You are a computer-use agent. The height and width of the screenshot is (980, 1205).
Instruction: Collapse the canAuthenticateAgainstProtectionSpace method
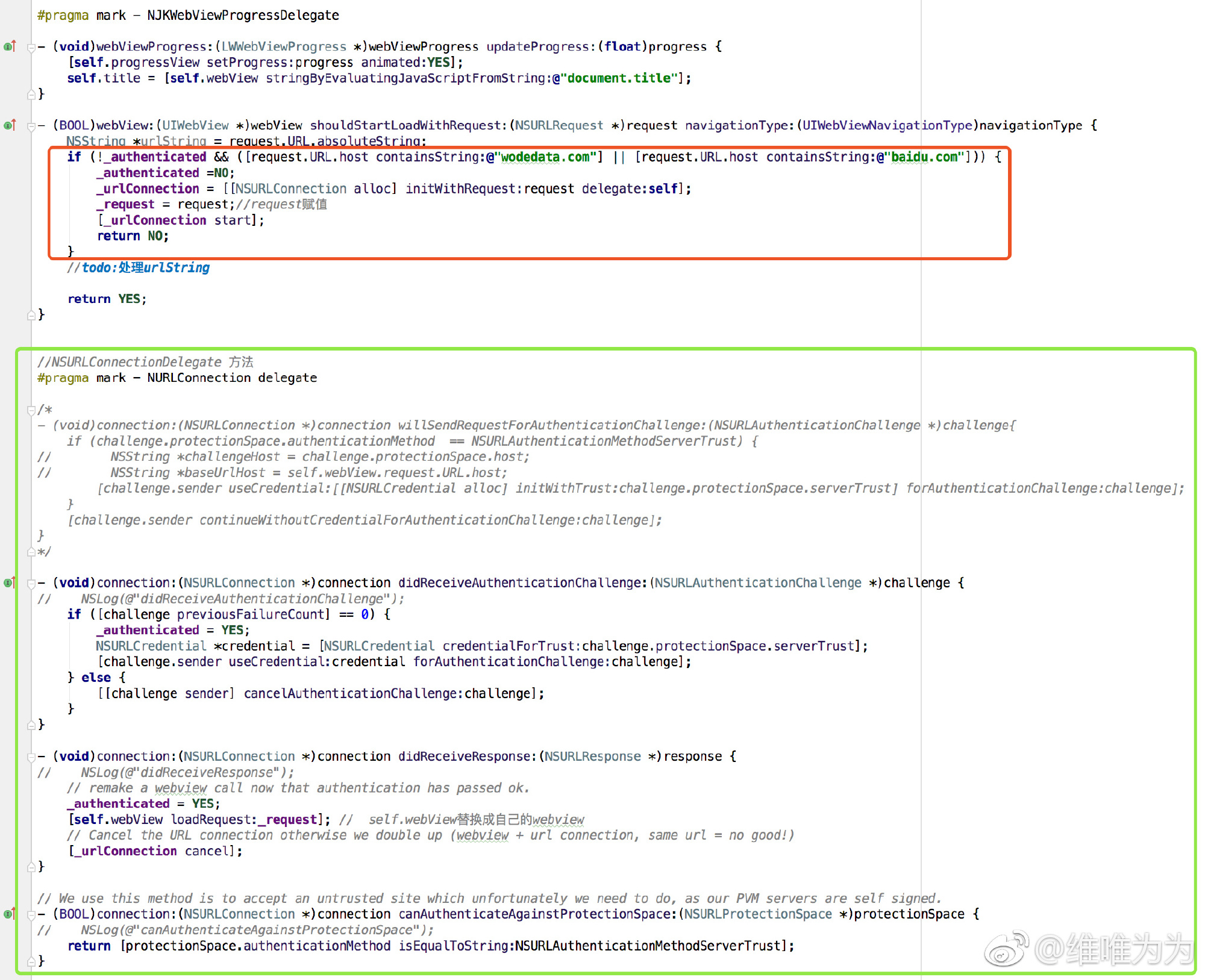pos(31,914)
